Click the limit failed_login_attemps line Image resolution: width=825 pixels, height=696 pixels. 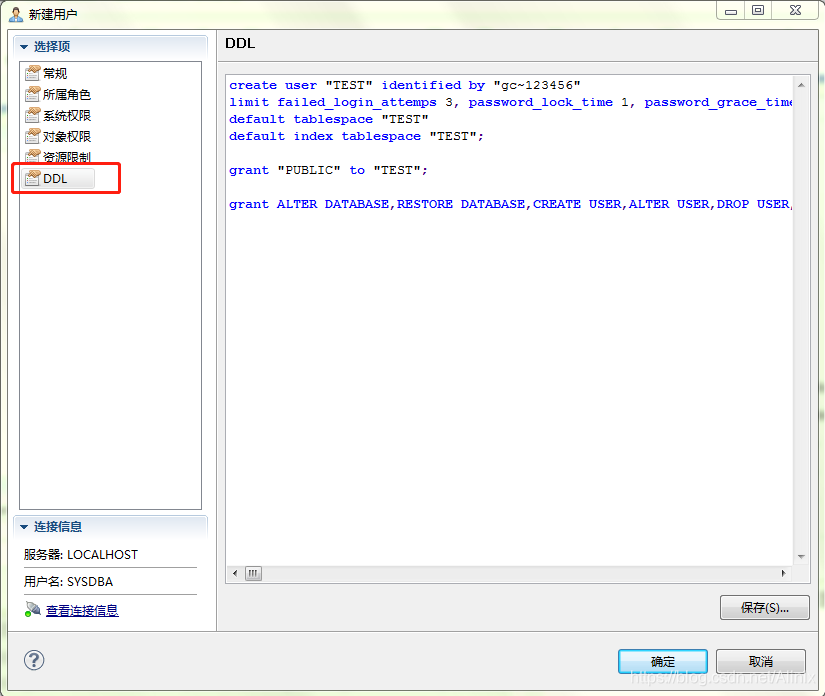tap(510, 102)
